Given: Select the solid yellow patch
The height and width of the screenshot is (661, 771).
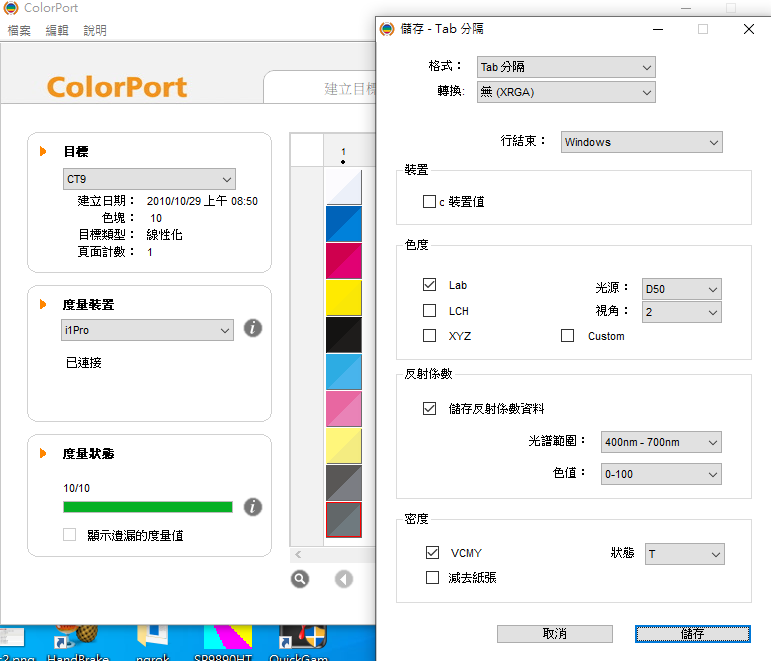Looking at the screenshot, I should point(344,298).
